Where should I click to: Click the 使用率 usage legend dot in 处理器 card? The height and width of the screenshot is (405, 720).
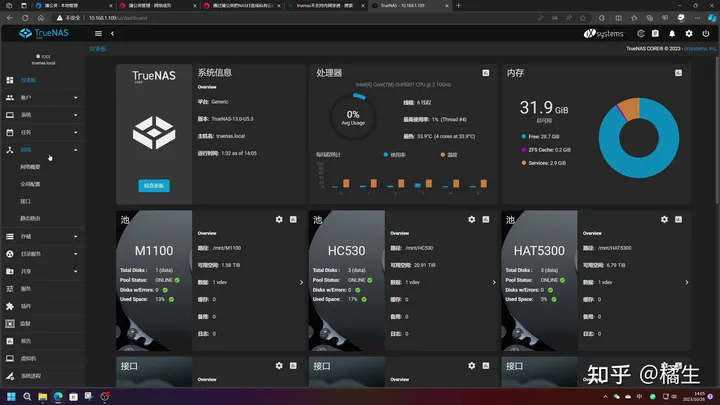pos(386,155)
